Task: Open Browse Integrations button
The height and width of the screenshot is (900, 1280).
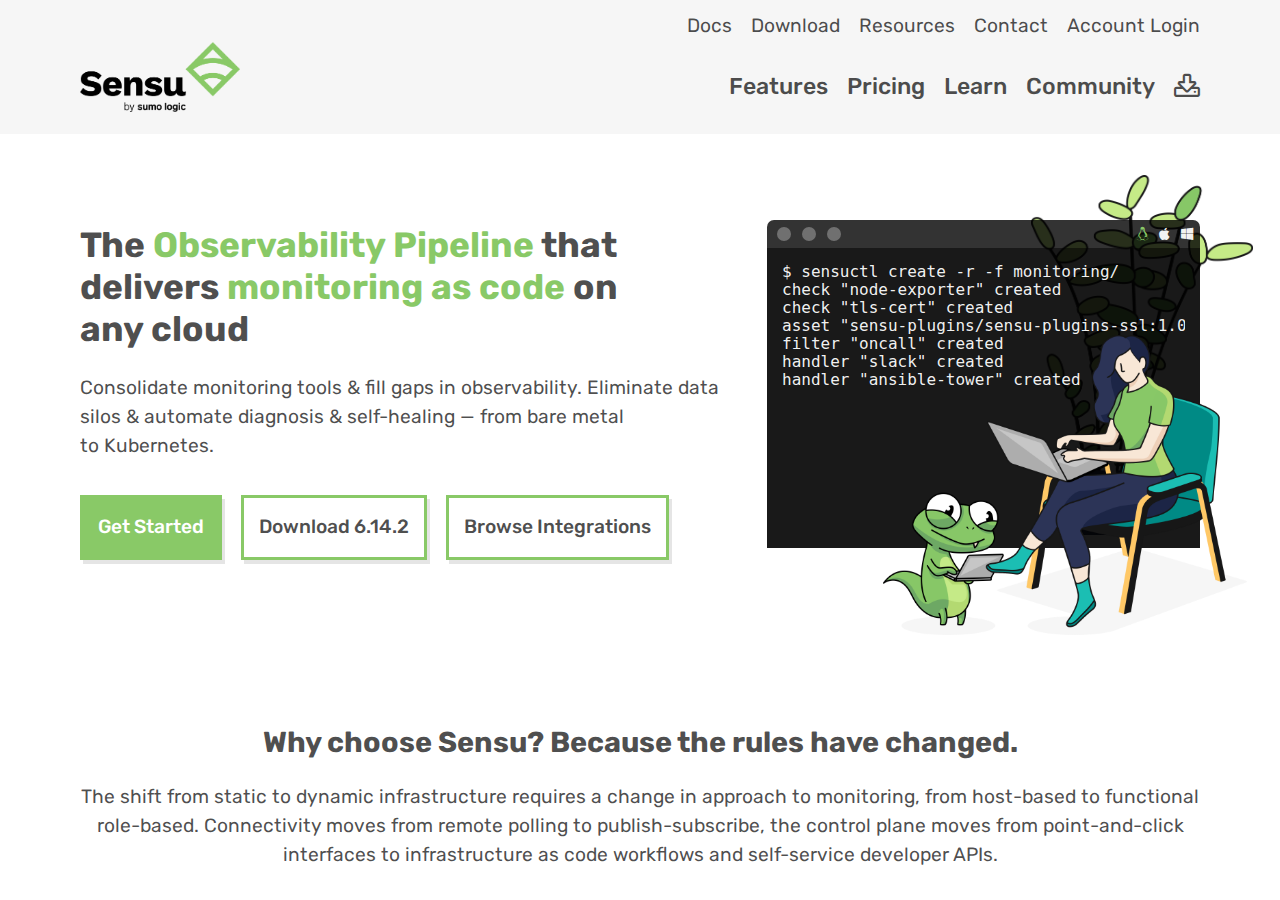Action: (557, 527)
